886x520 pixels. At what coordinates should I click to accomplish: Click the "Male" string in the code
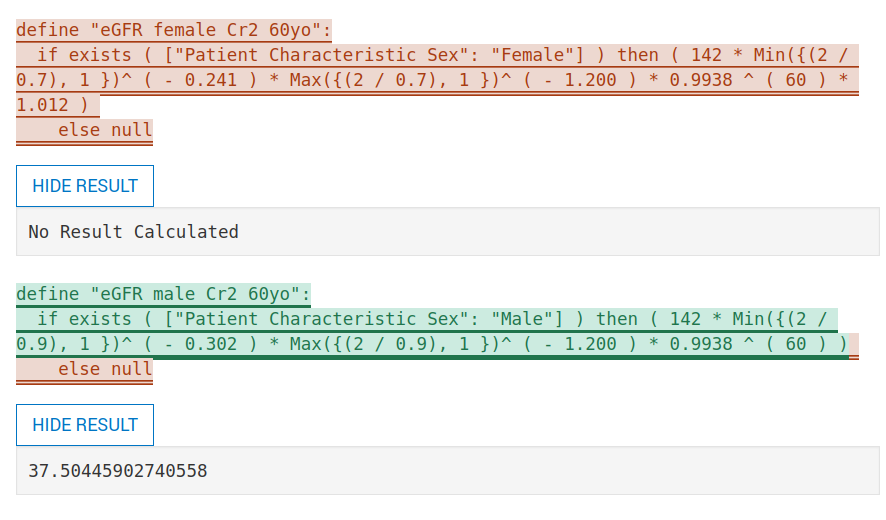[x=522, y=319]
